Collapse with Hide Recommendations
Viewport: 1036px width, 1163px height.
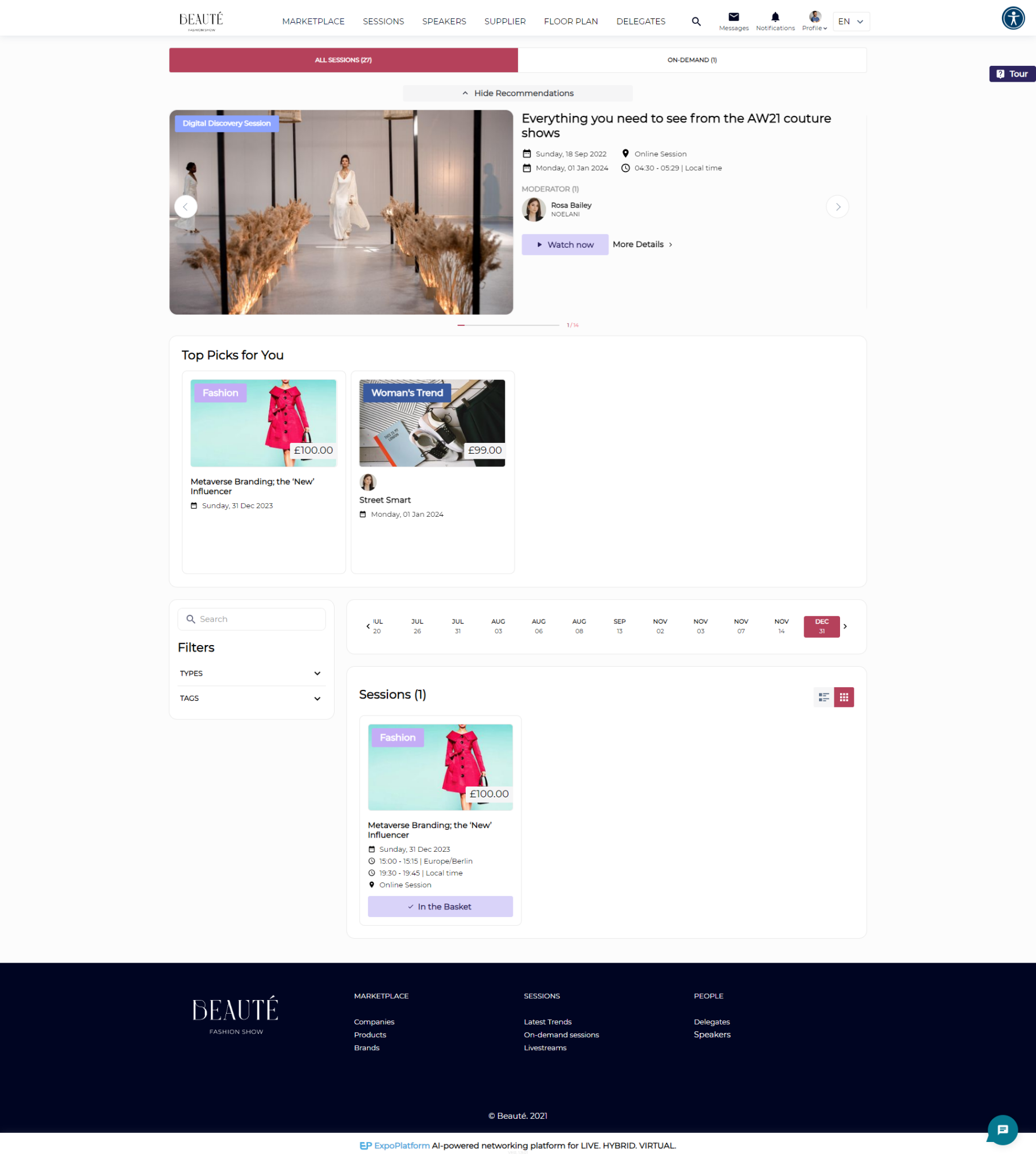pyautogui.click(x=517, y=93)
